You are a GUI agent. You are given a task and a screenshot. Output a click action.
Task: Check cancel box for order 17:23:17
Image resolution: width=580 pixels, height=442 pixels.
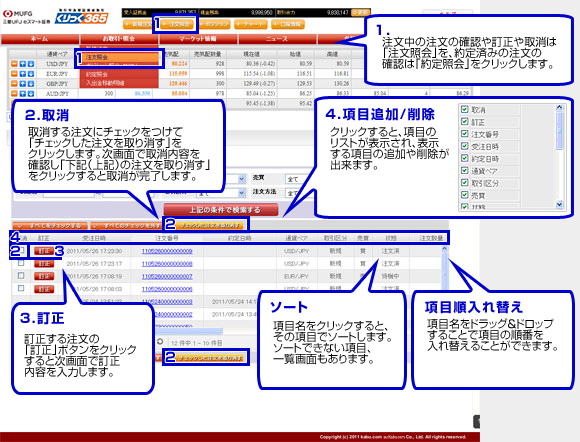[21, 263]
